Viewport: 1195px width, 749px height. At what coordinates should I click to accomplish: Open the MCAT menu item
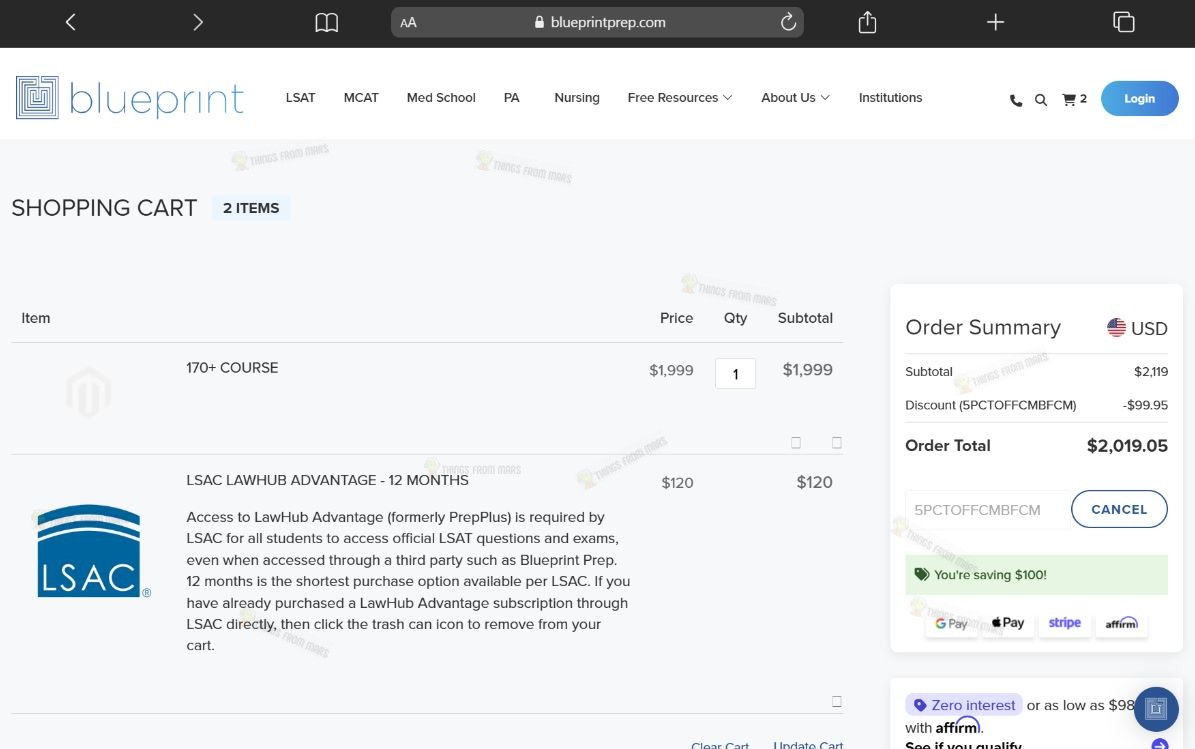(x=361, y=98)
